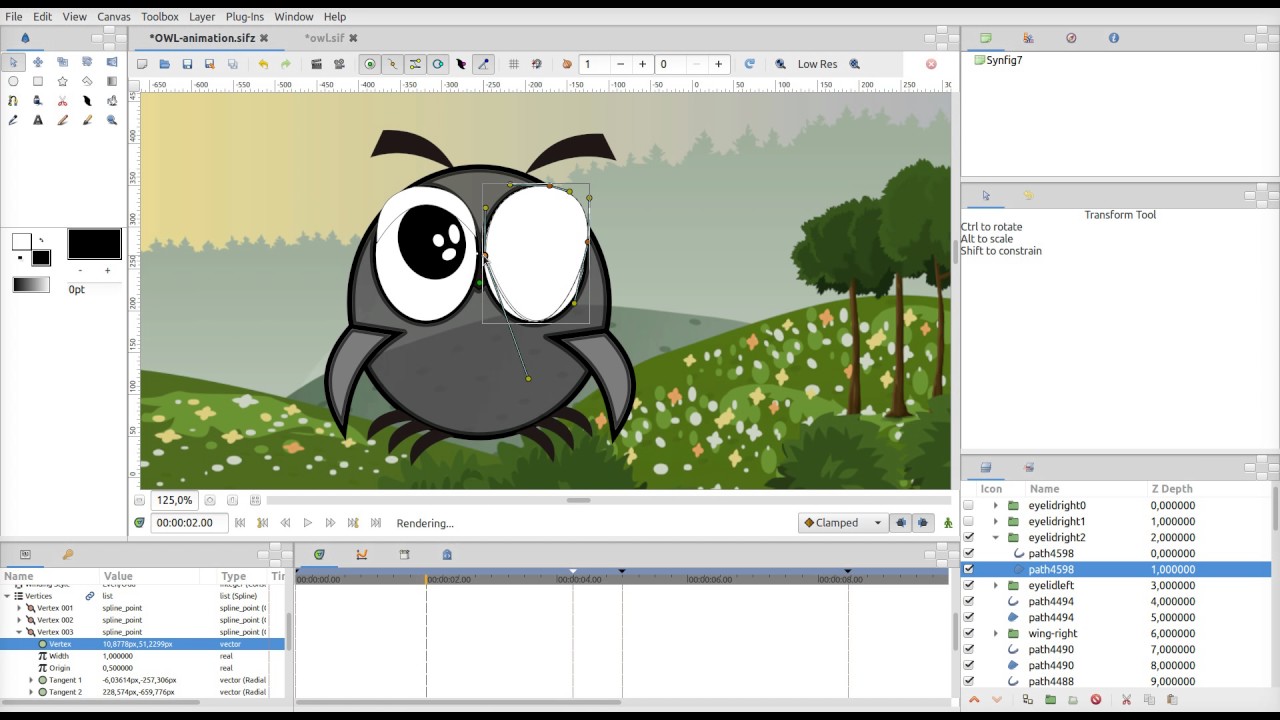Click the Preview camera icon

339,64
